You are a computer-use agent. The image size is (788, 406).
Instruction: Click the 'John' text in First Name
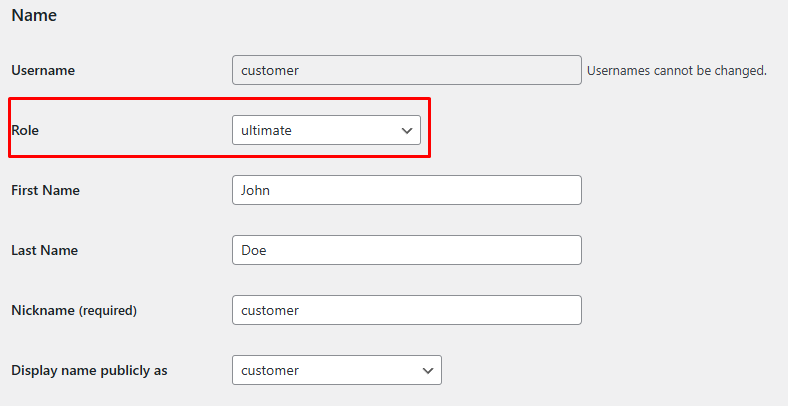click(x=256, y=190)
